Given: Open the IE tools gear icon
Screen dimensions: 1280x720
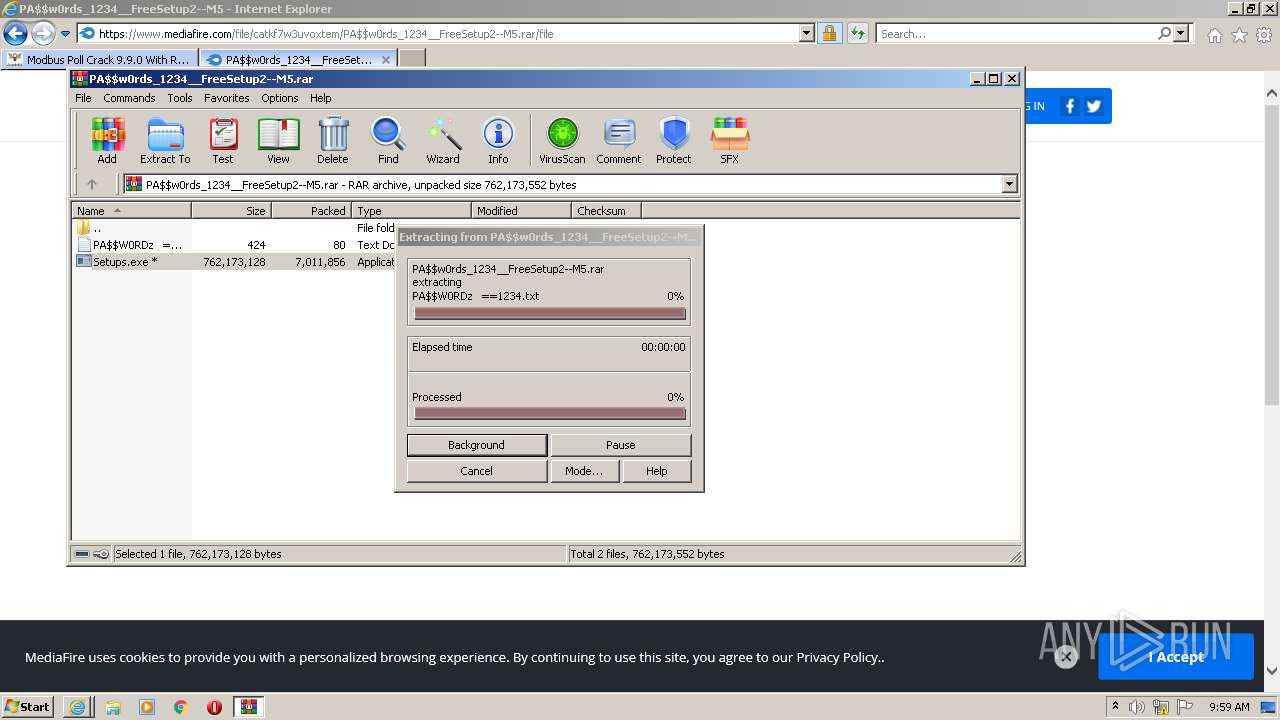Looking at the screenshot, I should pyautogui.click(x=1264, y=35).
